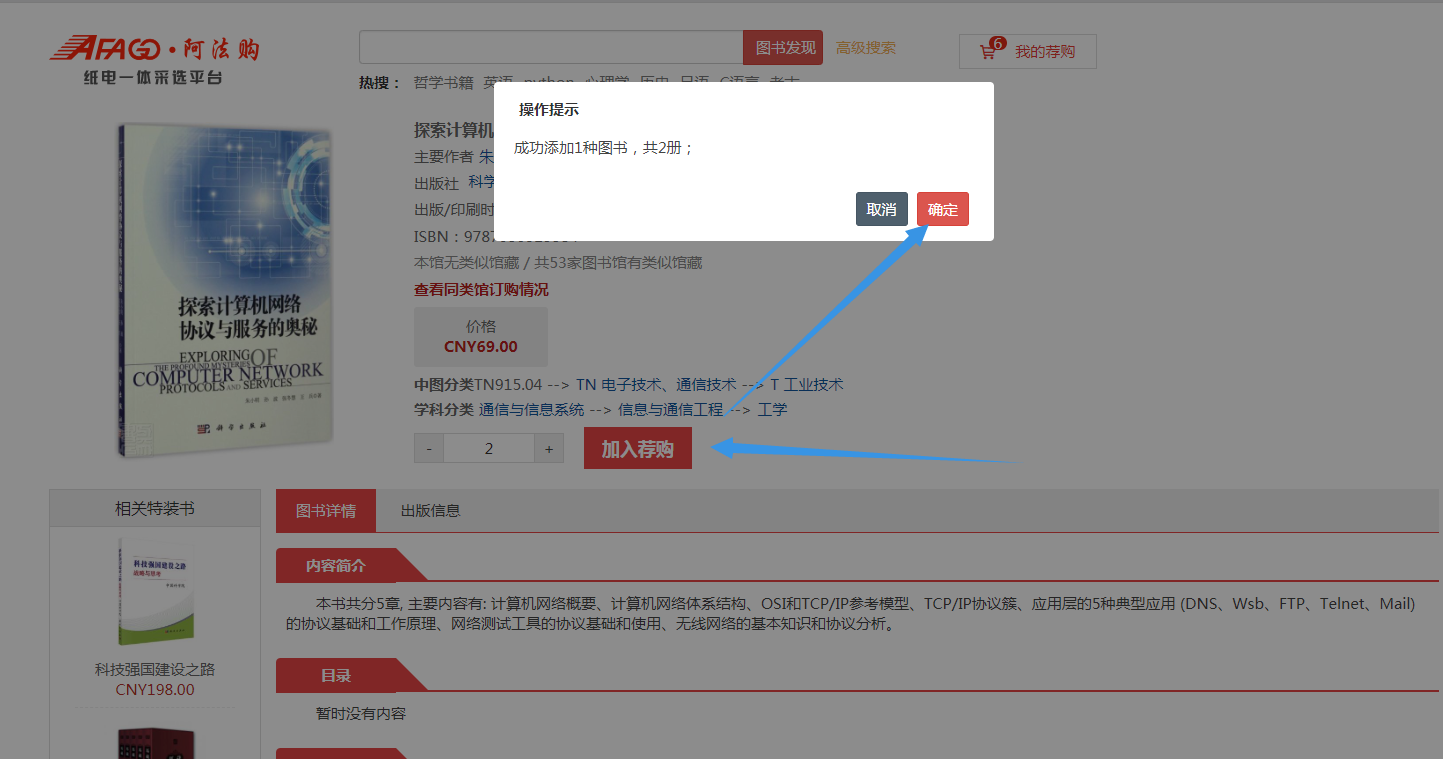Select the 图书详情 tab
This screenshot has height=759, width=1443.
(325, 511)
